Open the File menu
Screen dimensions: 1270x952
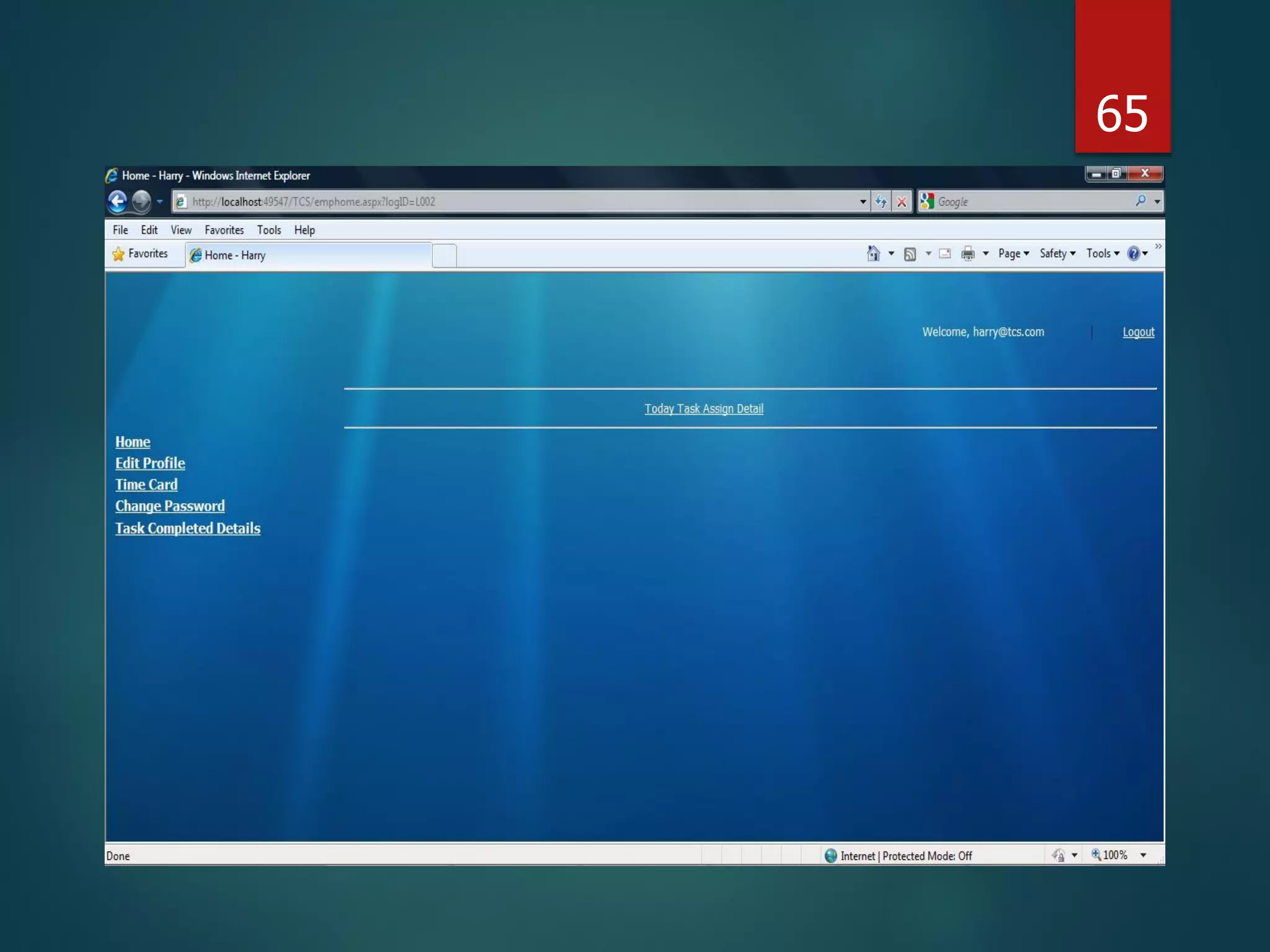click(120, 230)
